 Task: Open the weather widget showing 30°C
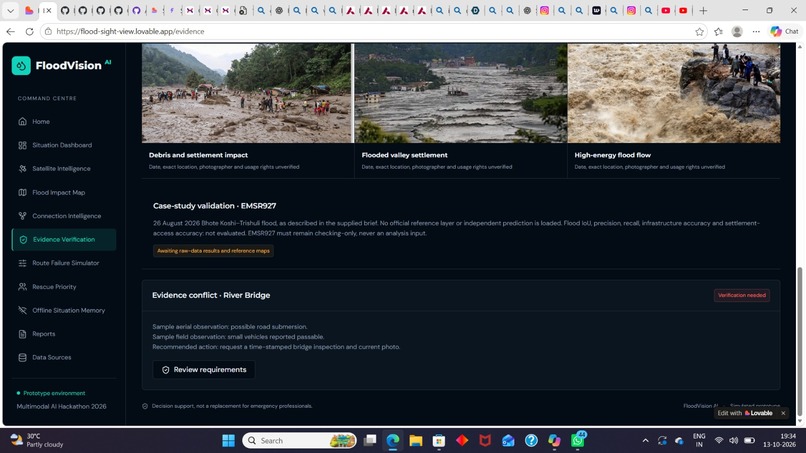[37, 441]
